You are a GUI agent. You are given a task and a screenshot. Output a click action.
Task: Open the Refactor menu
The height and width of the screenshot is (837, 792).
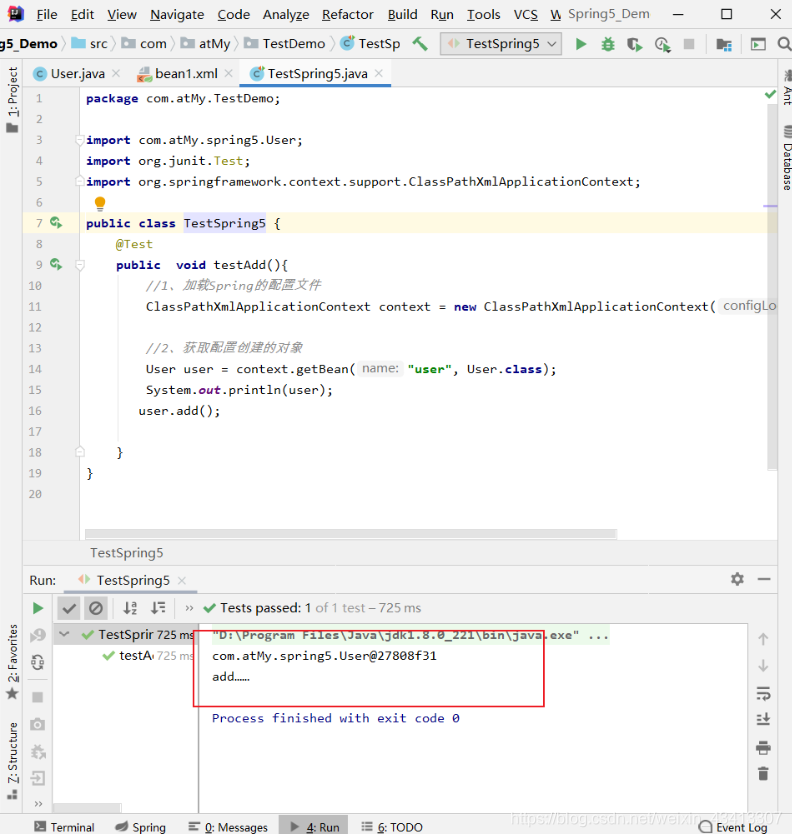[347, 14]
